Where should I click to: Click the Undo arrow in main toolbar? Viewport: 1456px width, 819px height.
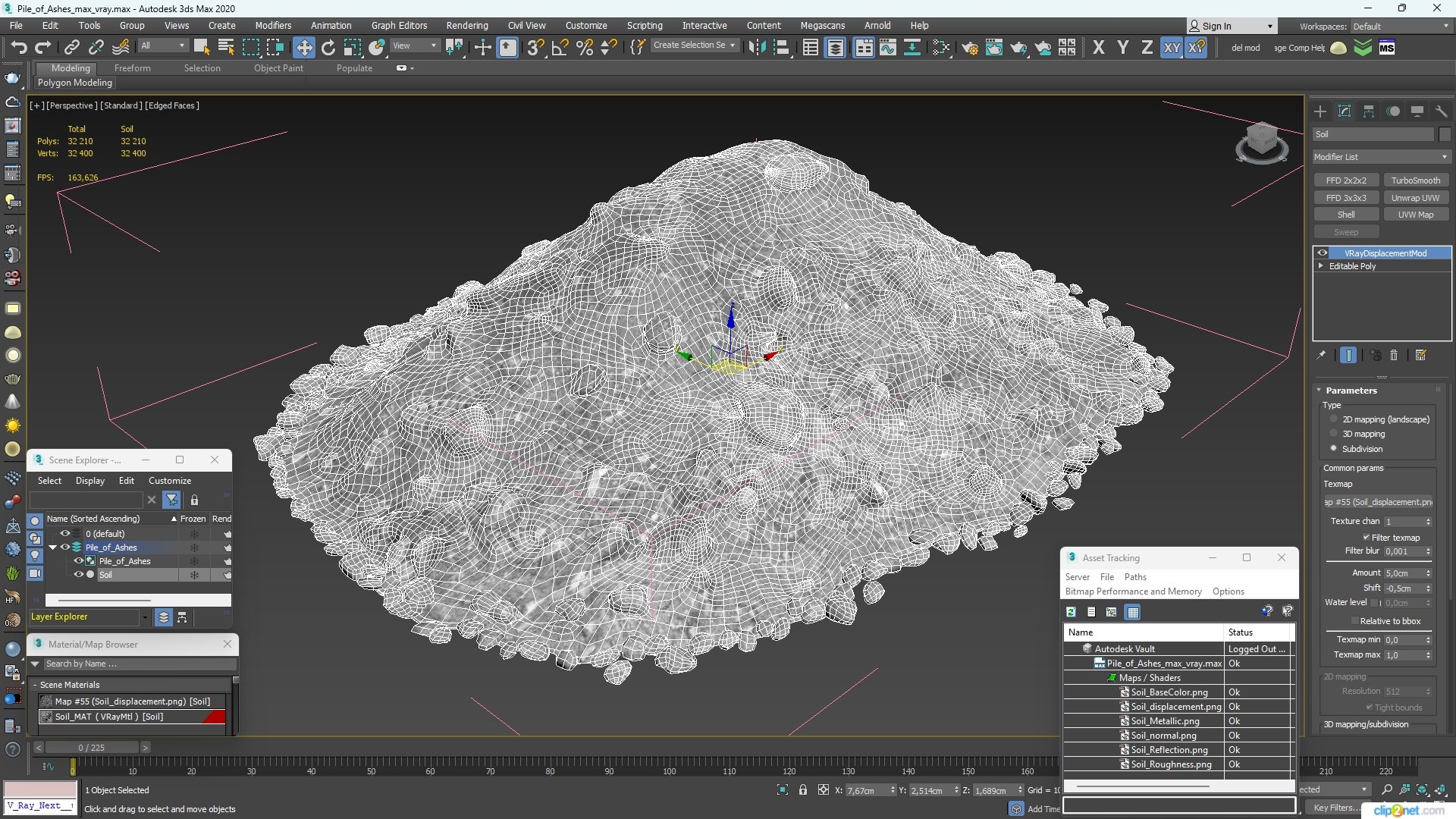tap(19, 48)
